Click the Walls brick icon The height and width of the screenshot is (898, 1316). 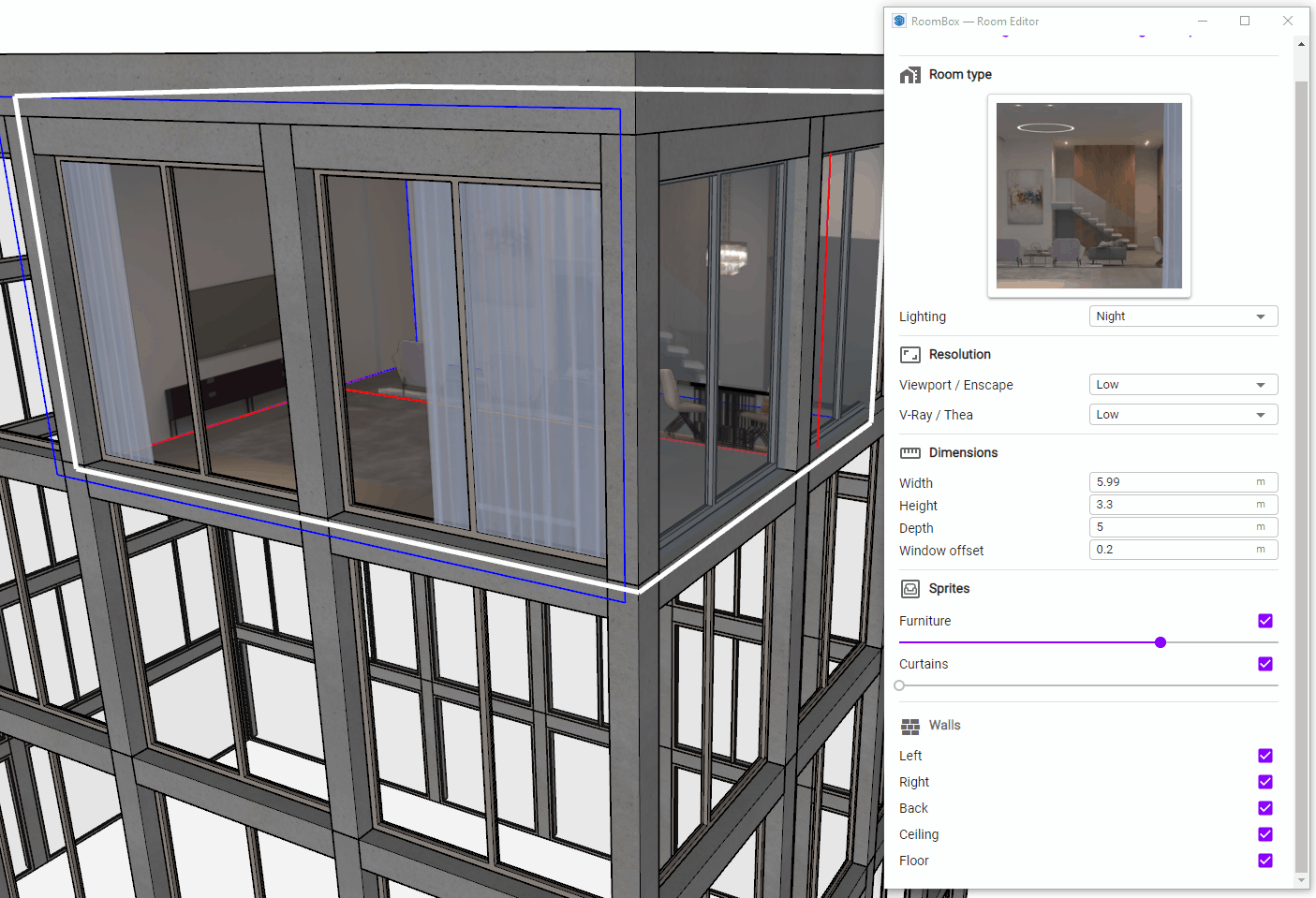[x=909, y=727]
